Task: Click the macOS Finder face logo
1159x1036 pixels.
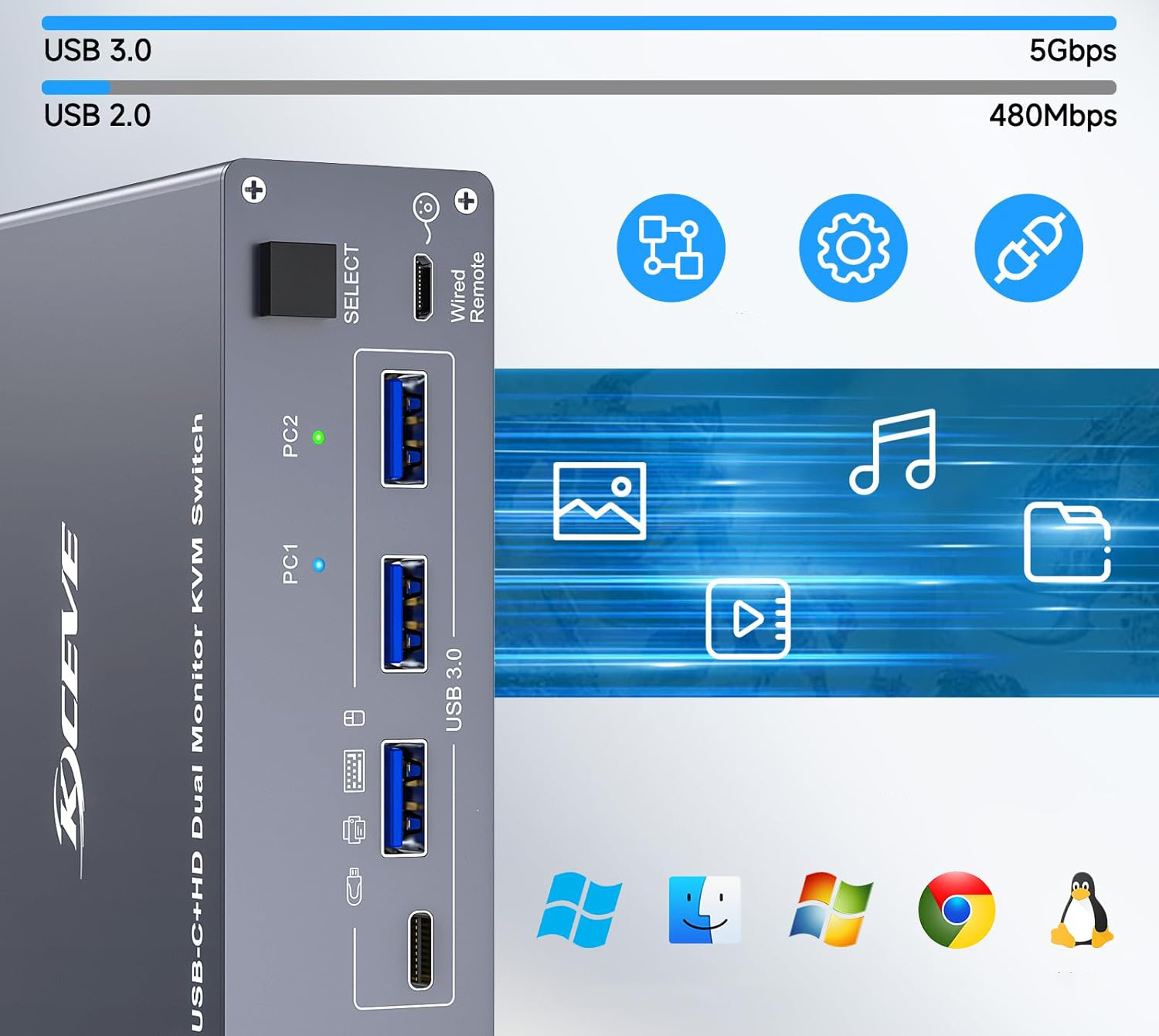Action: pyautogui.click(x=704, y=909)
